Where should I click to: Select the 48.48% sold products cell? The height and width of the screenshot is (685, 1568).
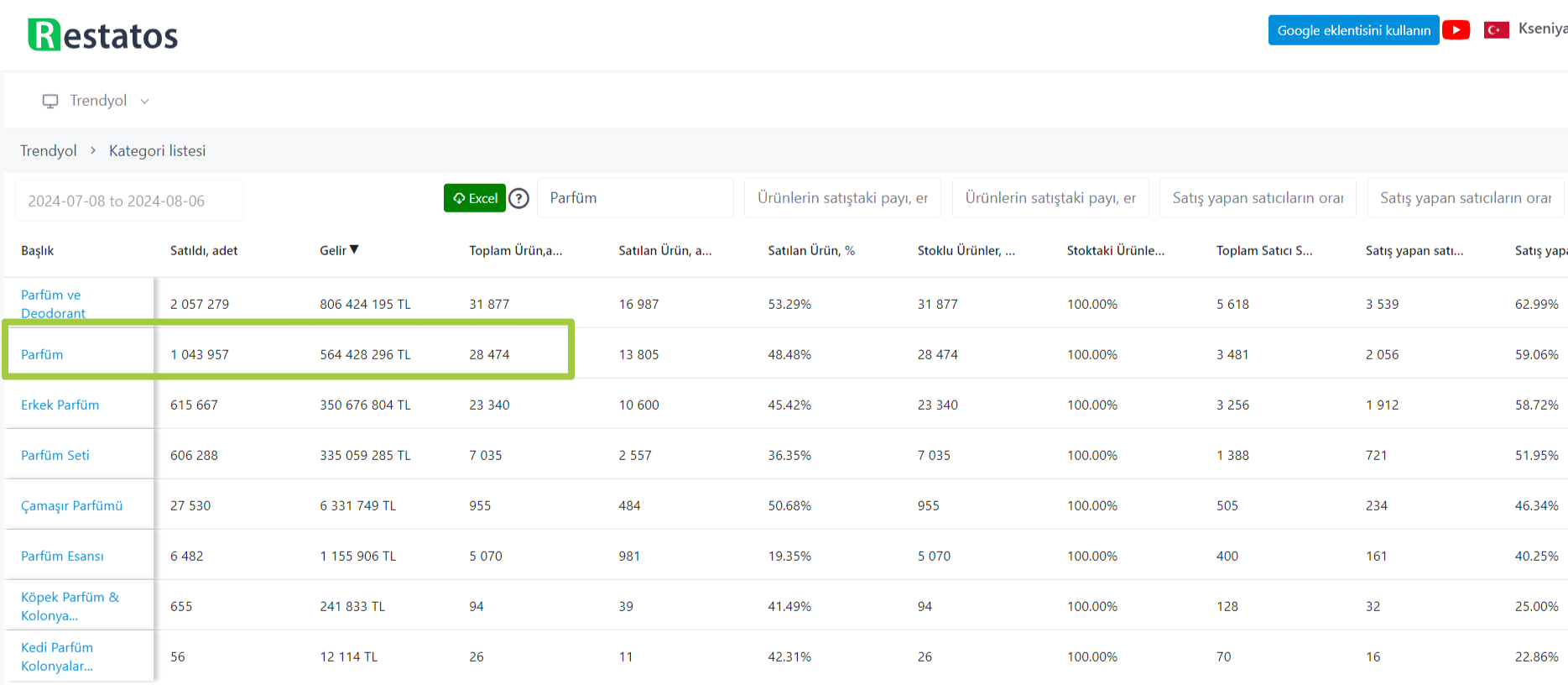point(789,354)
